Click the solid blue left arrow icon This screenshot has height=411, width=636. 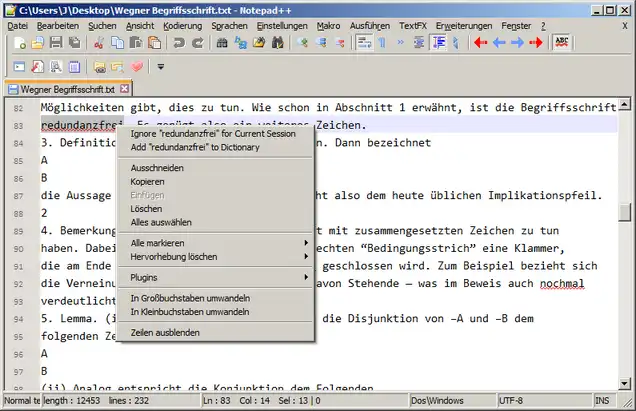[499, 43]
